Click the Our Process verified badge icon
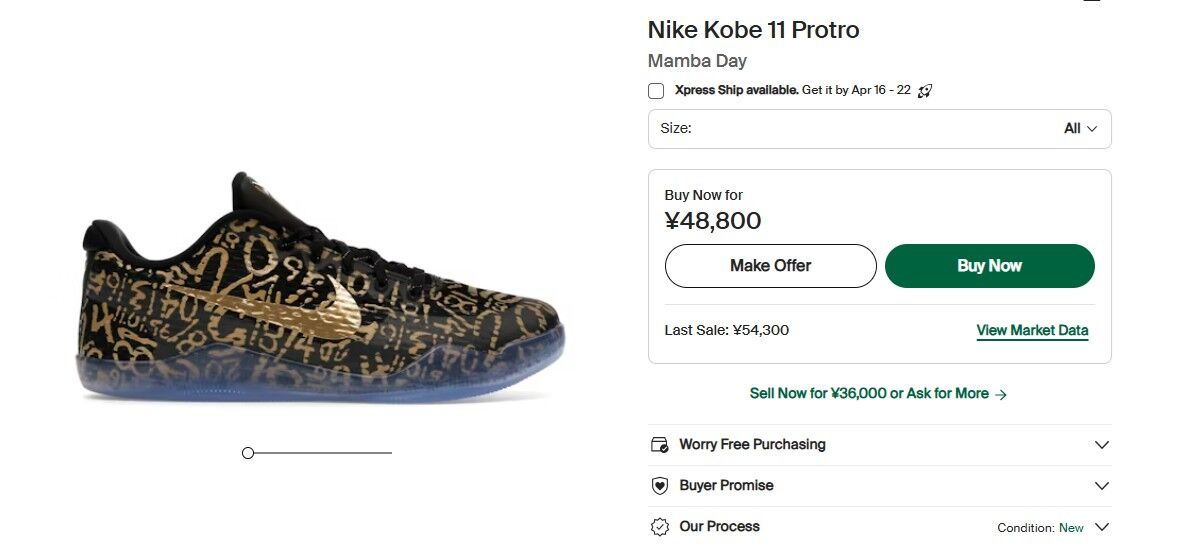1183x558 pixels. click(659, 527)
